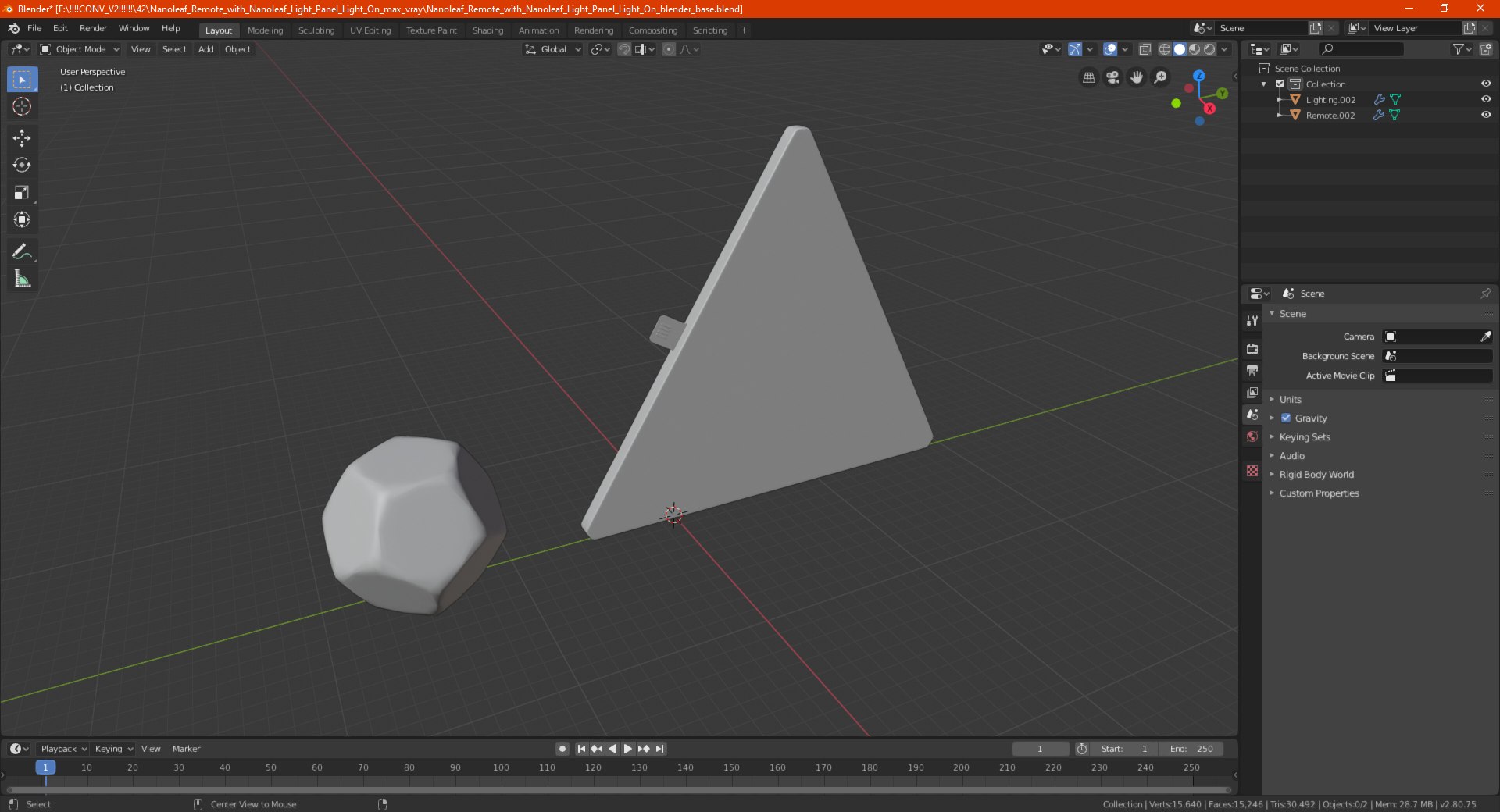1500x812 pixels.
Task: Hide the Lighting.002 object
Action: 1486,99
